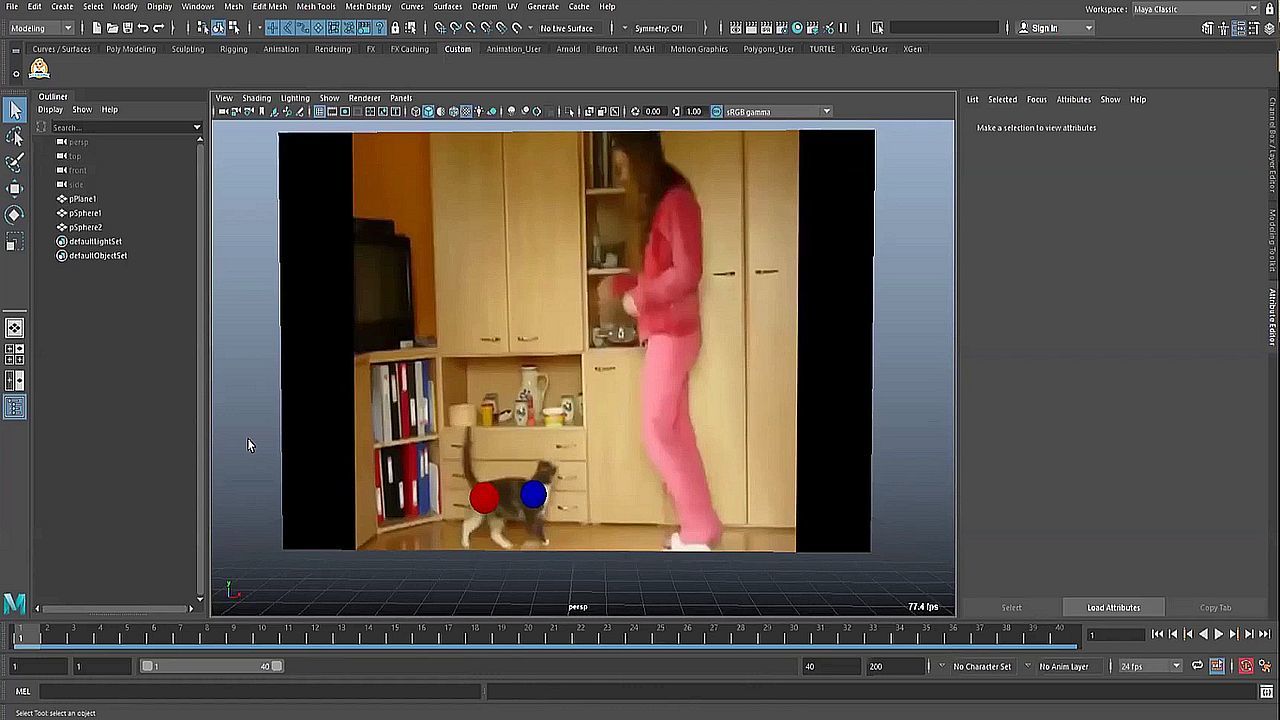
Task: Switch to the Rigging shelf tab
Action: click(x=233, y=49)
